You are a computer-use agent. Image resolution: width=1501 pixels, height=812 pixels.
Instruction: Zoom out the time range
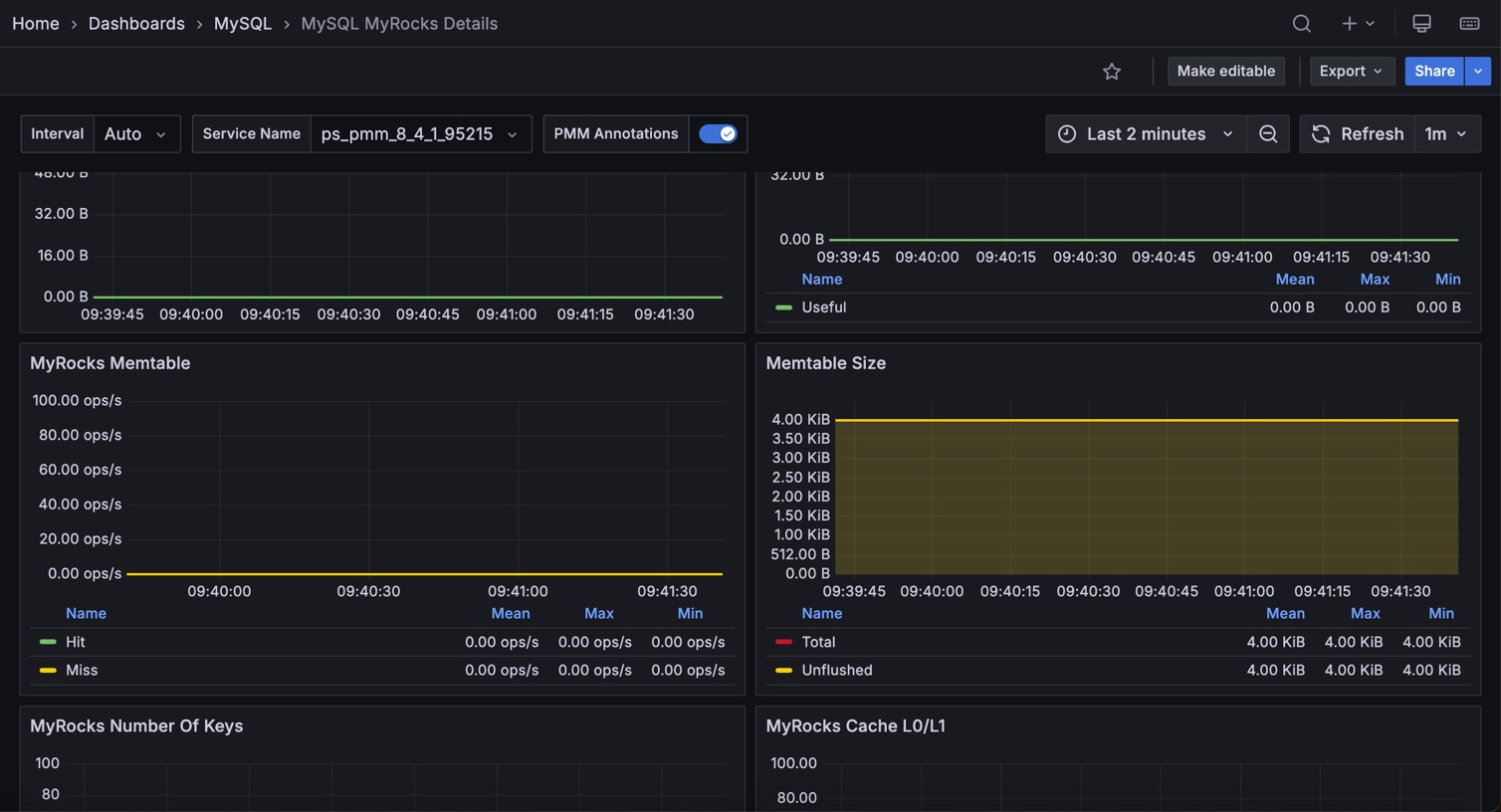point(1268,134)
